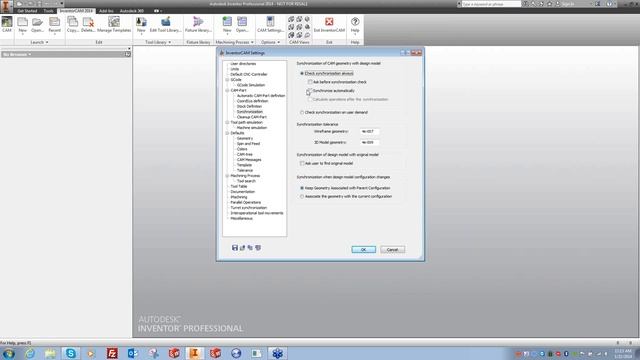
Task: Open Outlook from the taskbar
Action: (x=133, y=353)
